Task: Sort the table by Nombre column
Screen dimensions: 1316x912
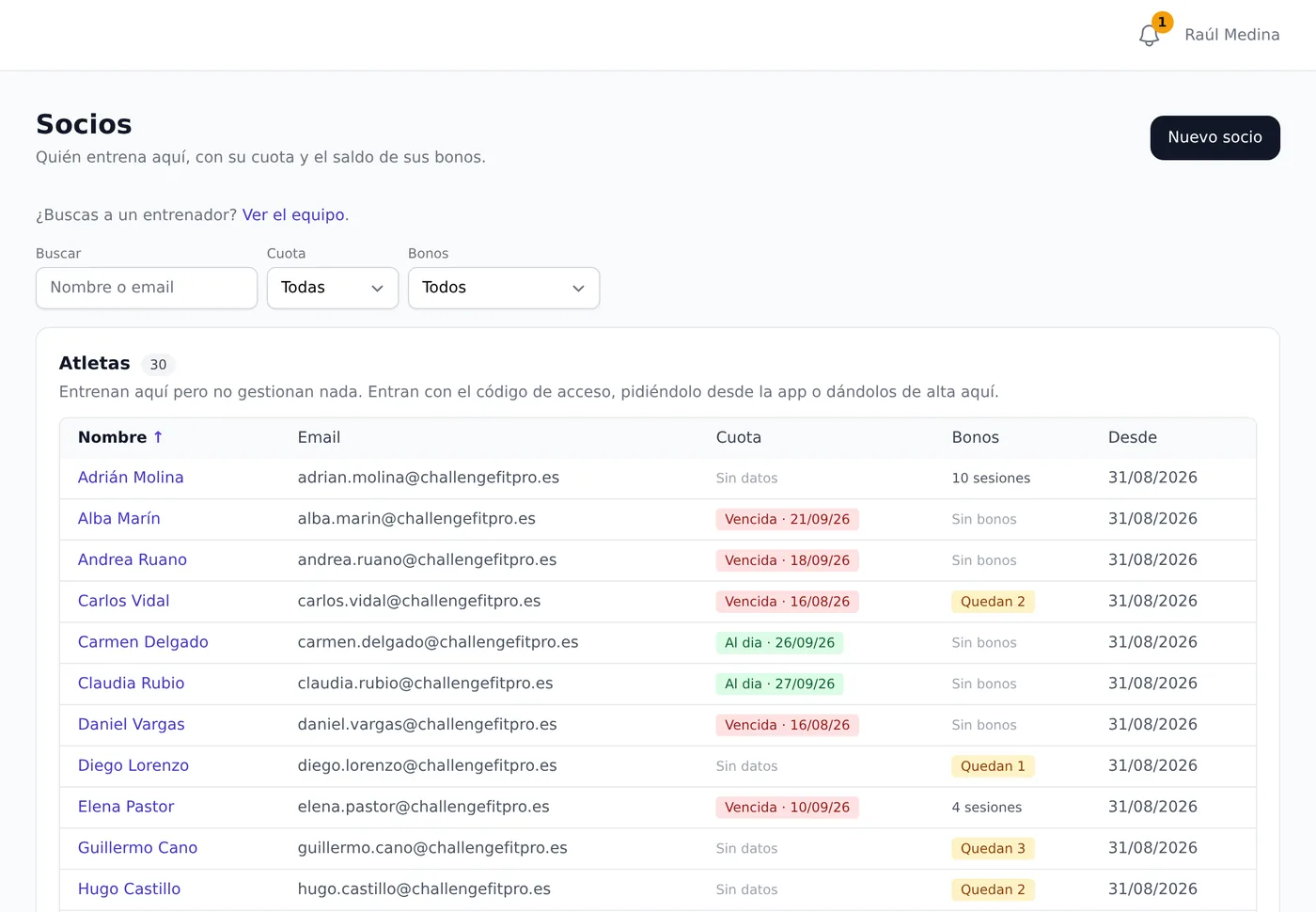Action: point(120,437)
